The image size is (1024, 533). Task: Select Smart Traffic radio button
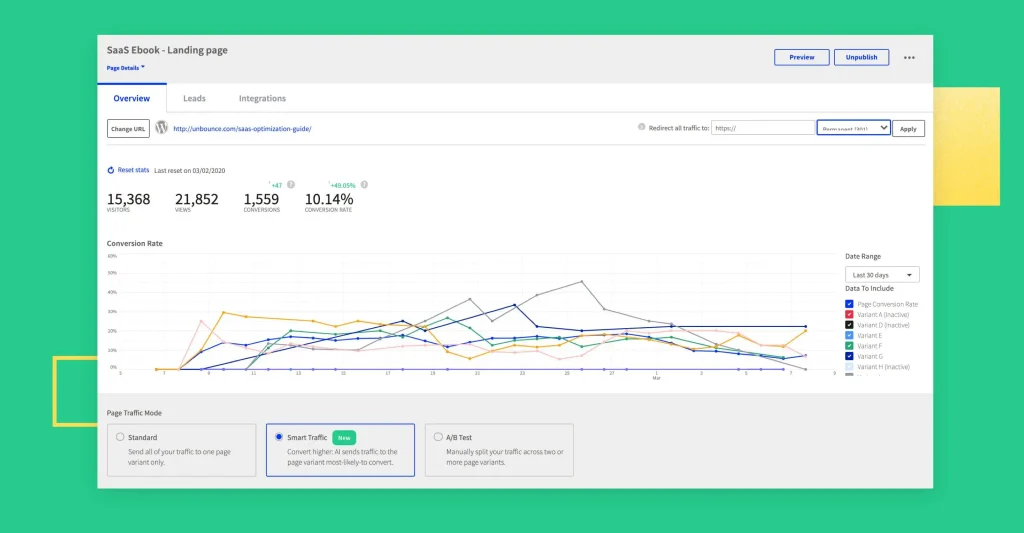point(279,437)
